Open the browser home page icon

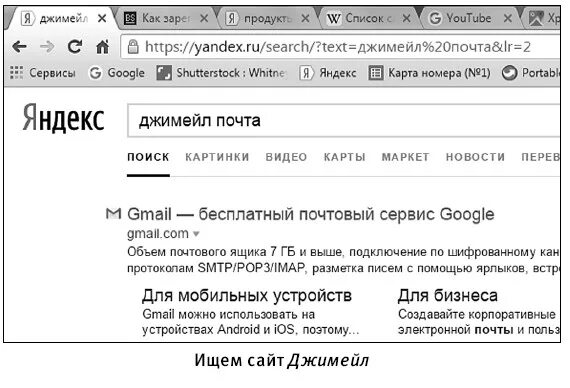tap(103, 47)
